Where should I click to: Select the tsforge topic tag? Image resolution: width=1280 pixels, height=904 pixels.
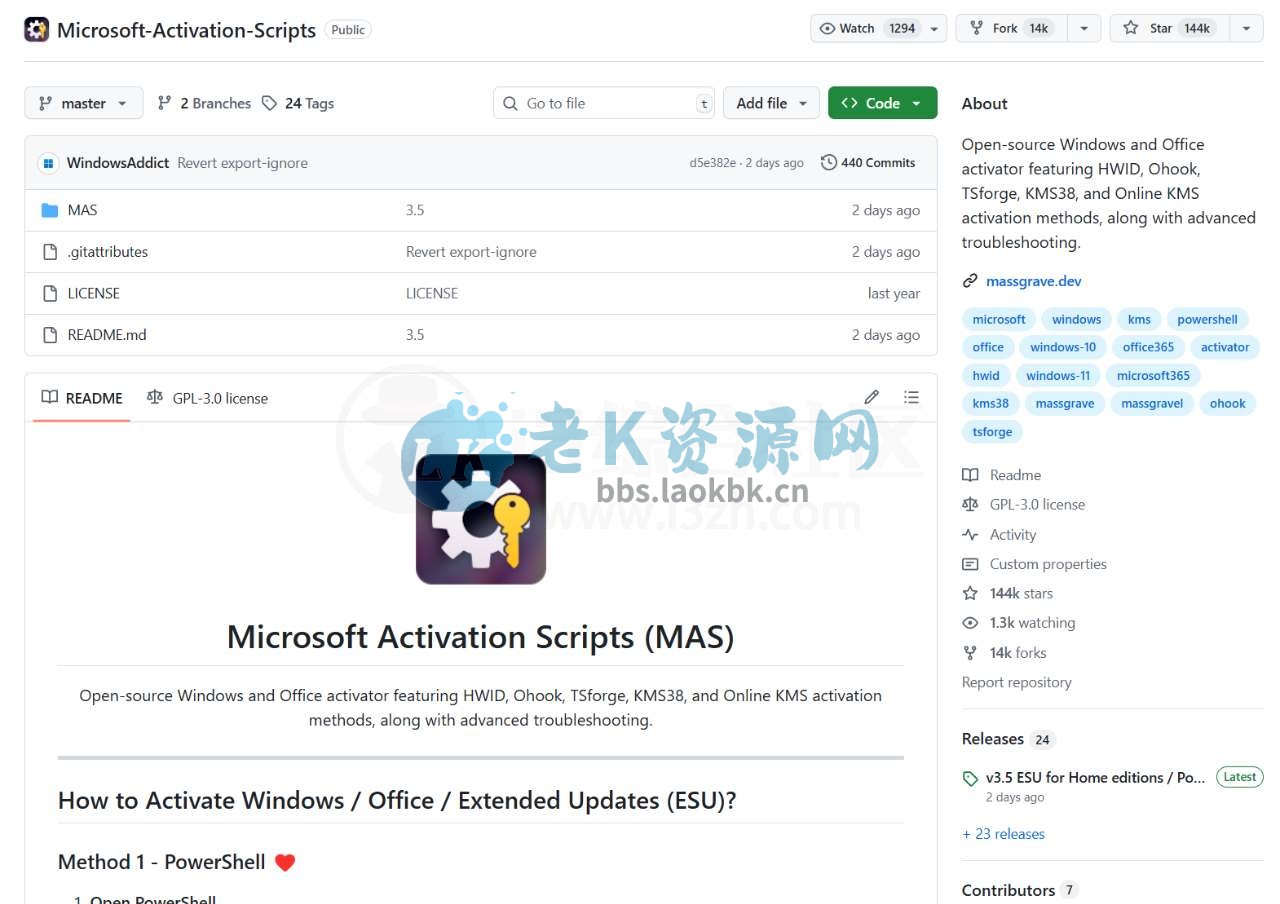(992, 432)
